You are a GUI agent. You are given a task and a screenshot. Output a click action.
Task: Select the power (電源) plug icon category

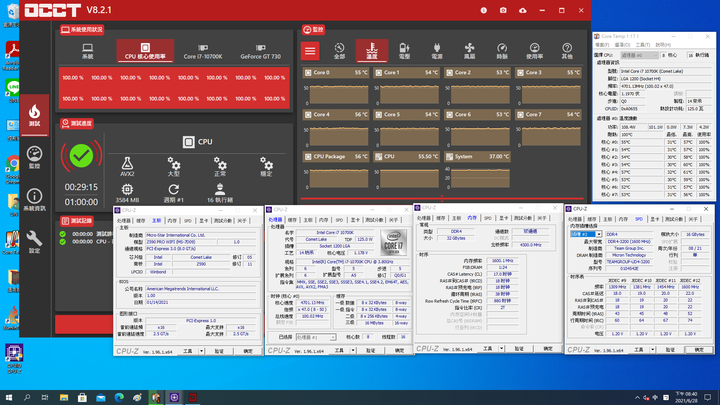437,51
